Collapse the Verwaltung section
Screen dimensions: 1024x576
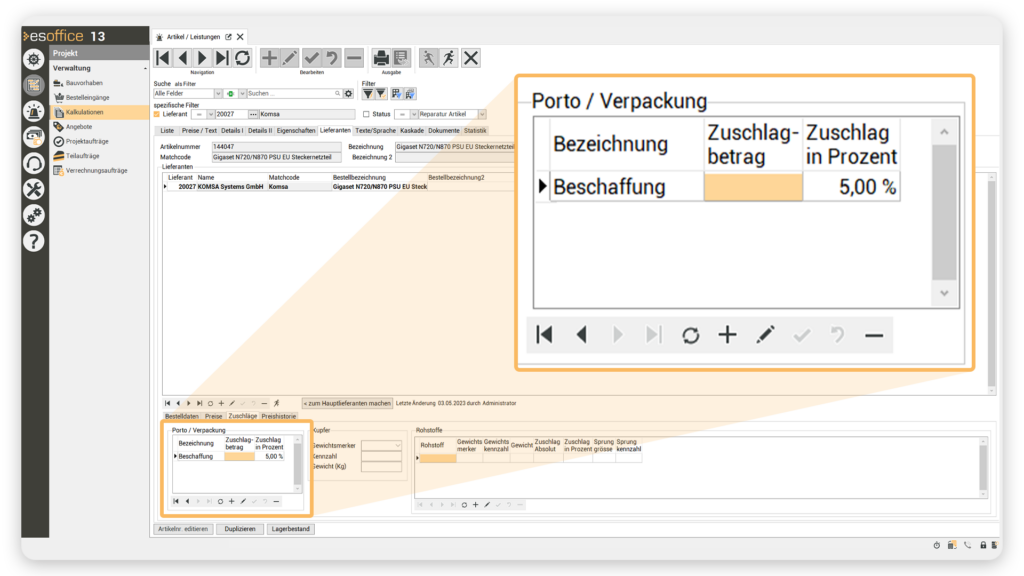point(145,69)
